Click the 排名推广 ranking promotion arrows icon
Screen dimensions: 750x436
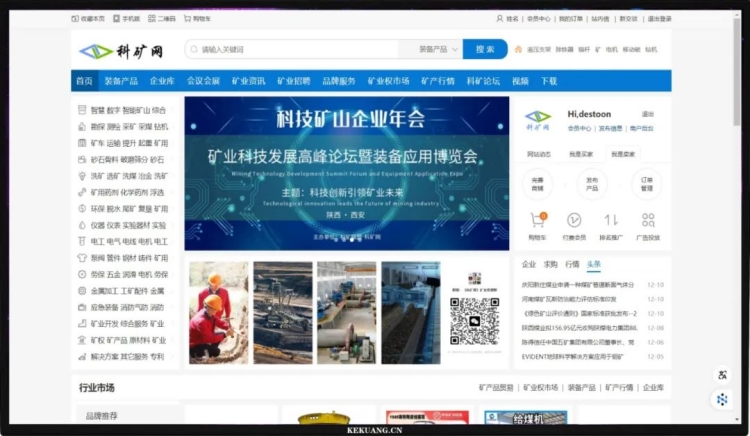click(611, 220)
